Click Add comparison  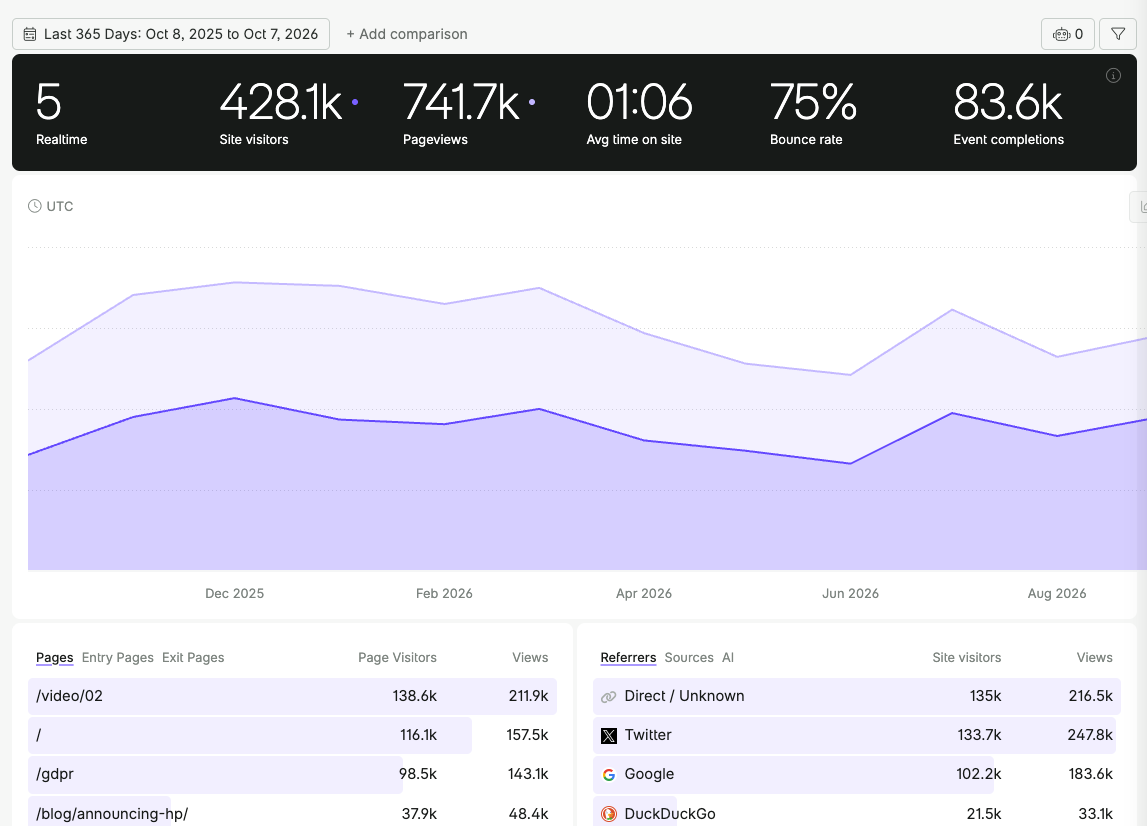(407, 34)
